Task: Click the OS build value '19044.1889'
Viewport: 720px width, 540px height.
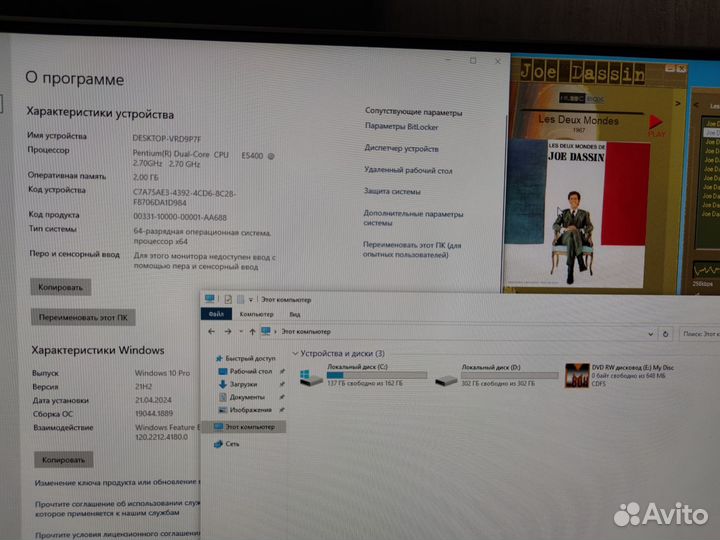Action: point(154,413)
